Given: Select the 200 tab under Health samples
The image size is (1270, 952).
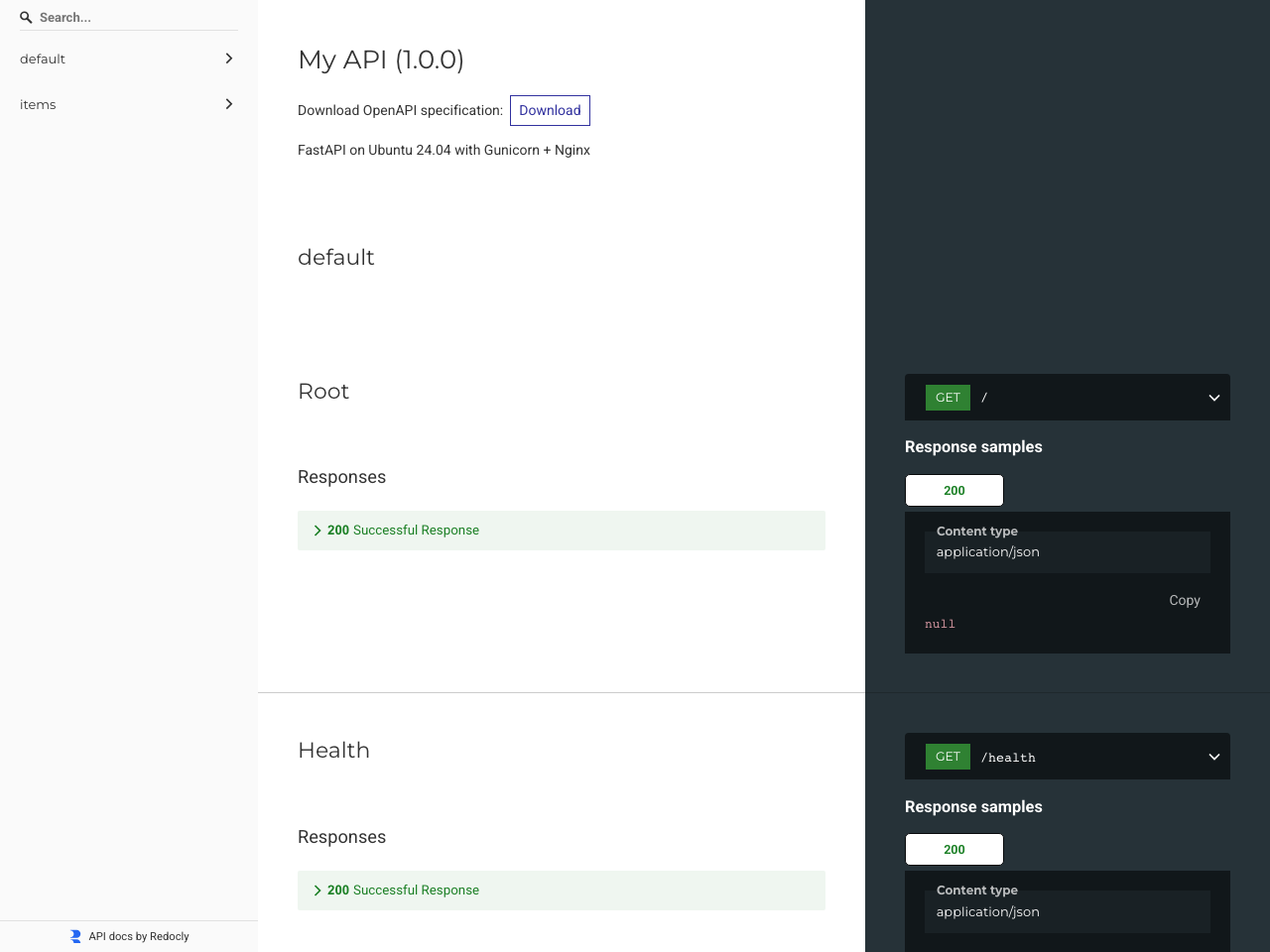Looking at the screenshot, I should pyautogui.click(x=954, y=850).
